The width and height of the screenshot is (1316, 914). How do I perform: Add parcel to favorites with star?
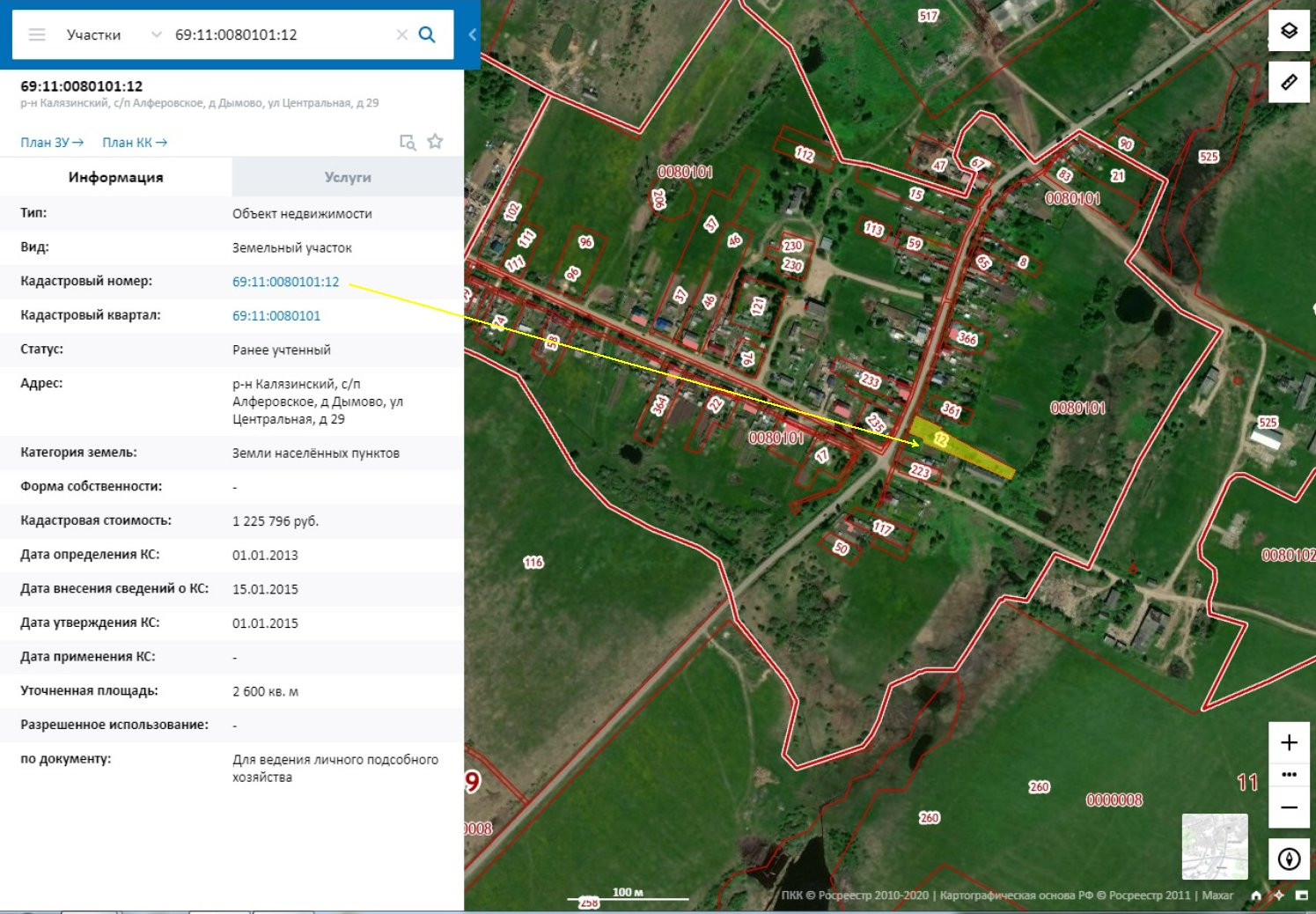coord(435,142)
